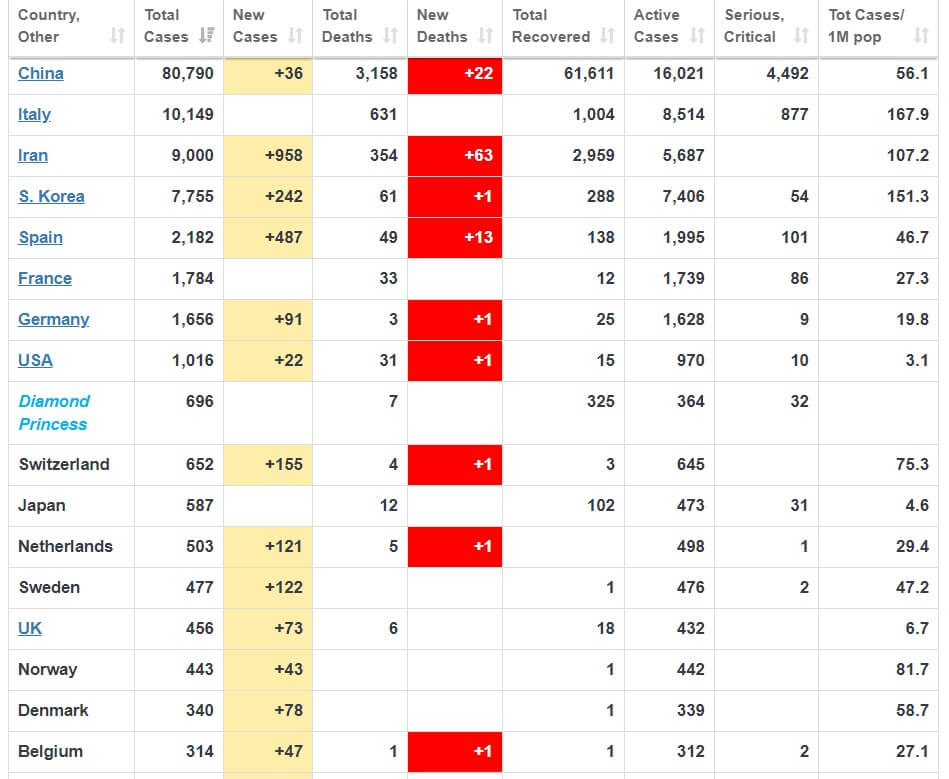Click the UK country link
Viewport: 949px width, 779px height.
(x=30, y=629)
